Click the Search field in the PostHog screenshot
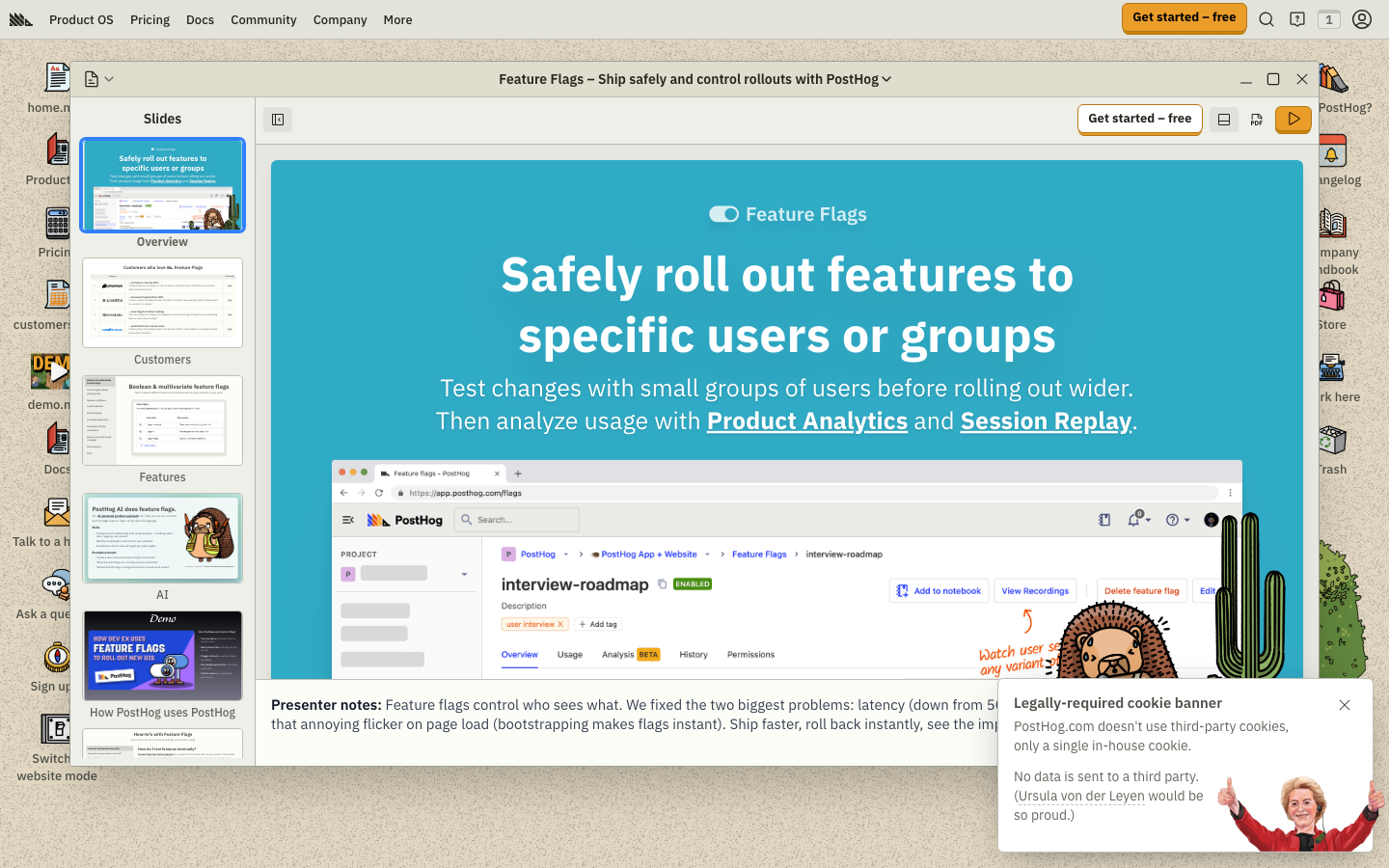Image resolution: width=1389 pixels, height=868 pixels. click(516, 520)
